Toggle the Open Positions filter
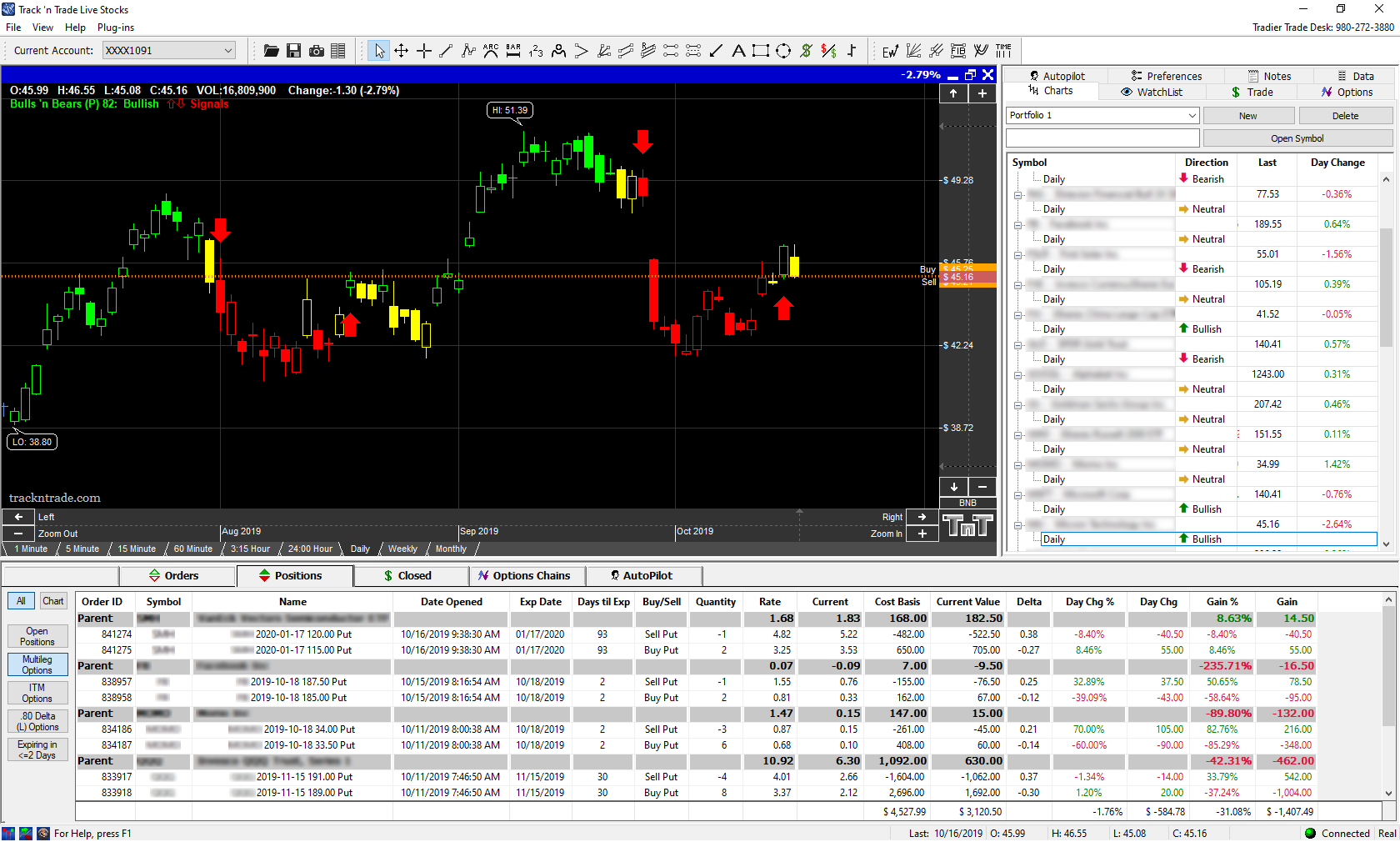Image resolution: width=1400 pixels, height=842 pixels. point(37,636)
